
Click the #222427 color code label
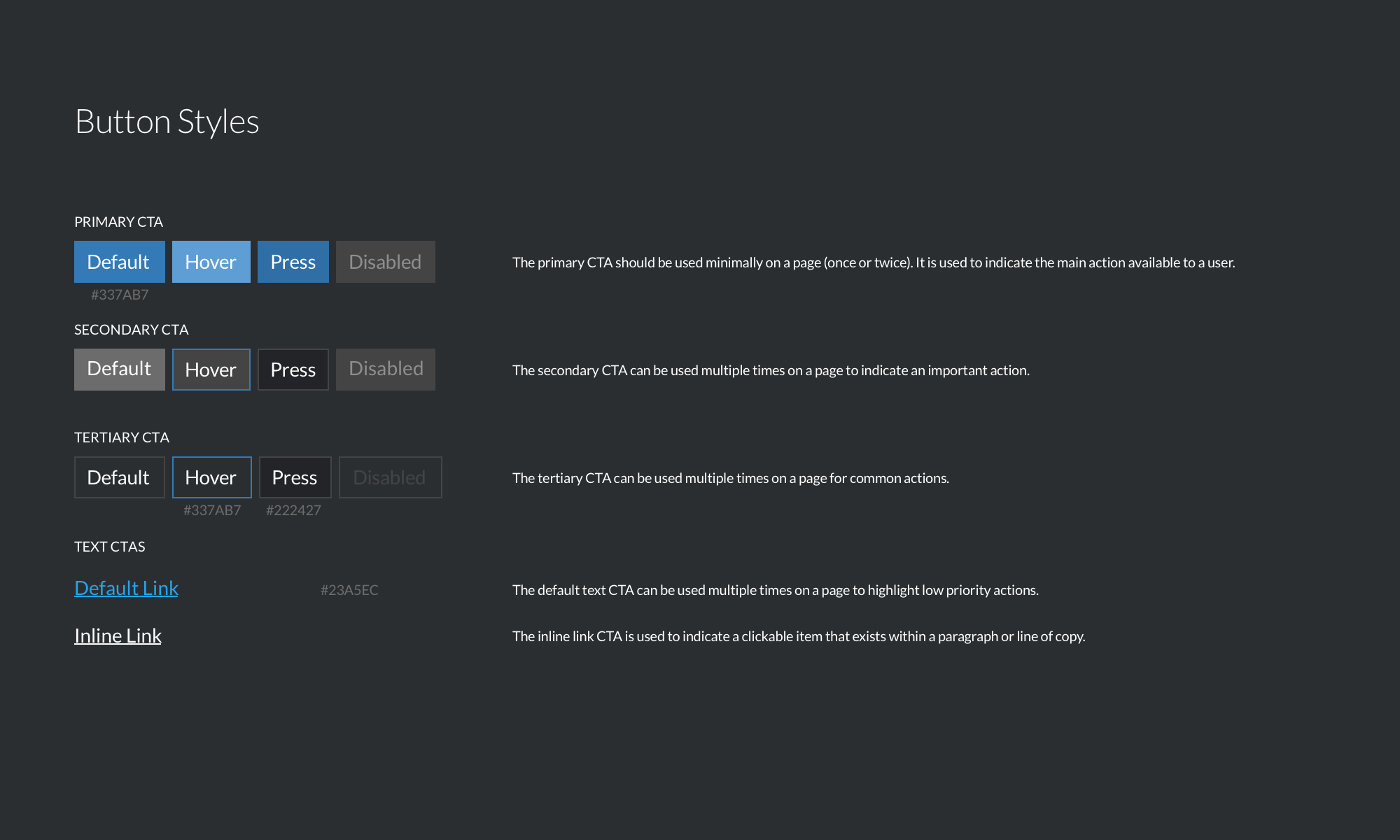293,510
